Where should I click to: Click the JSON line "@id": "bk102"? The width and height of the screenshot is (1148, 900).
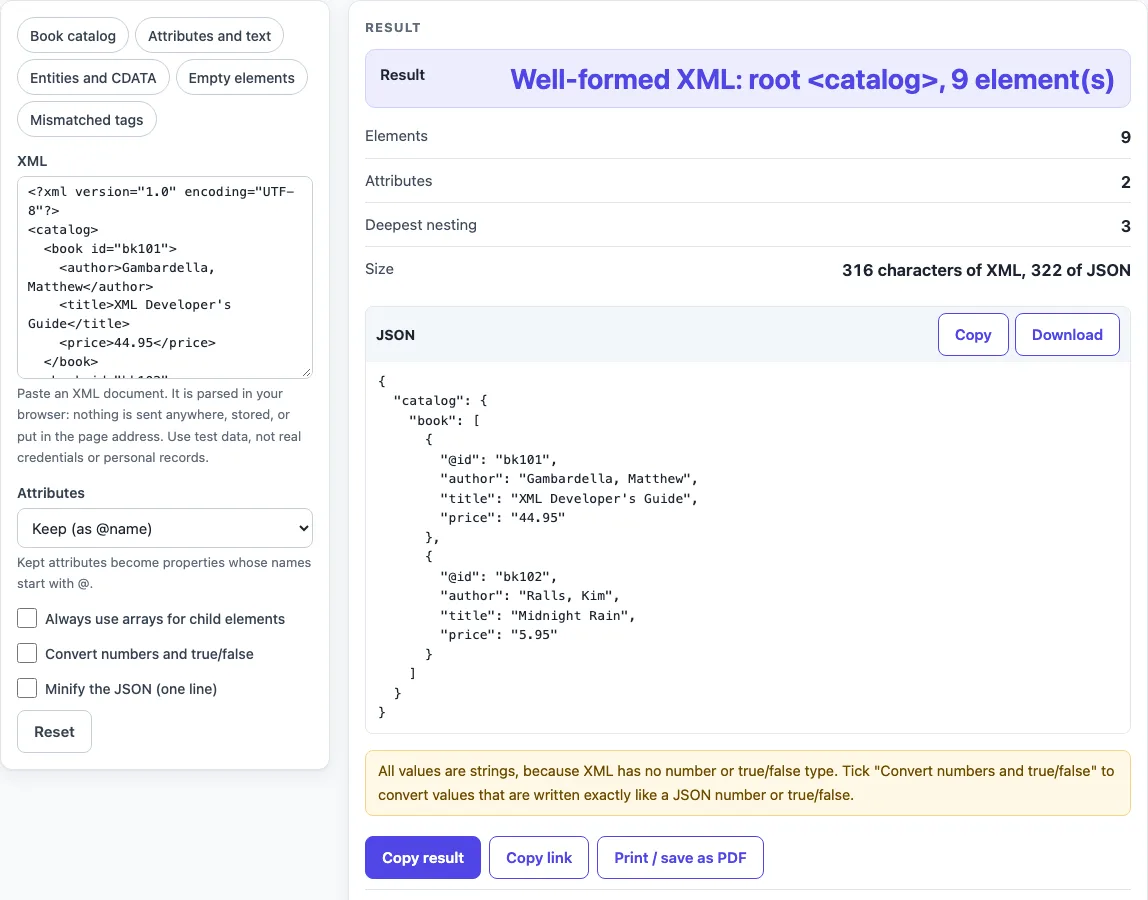[498, 576]
